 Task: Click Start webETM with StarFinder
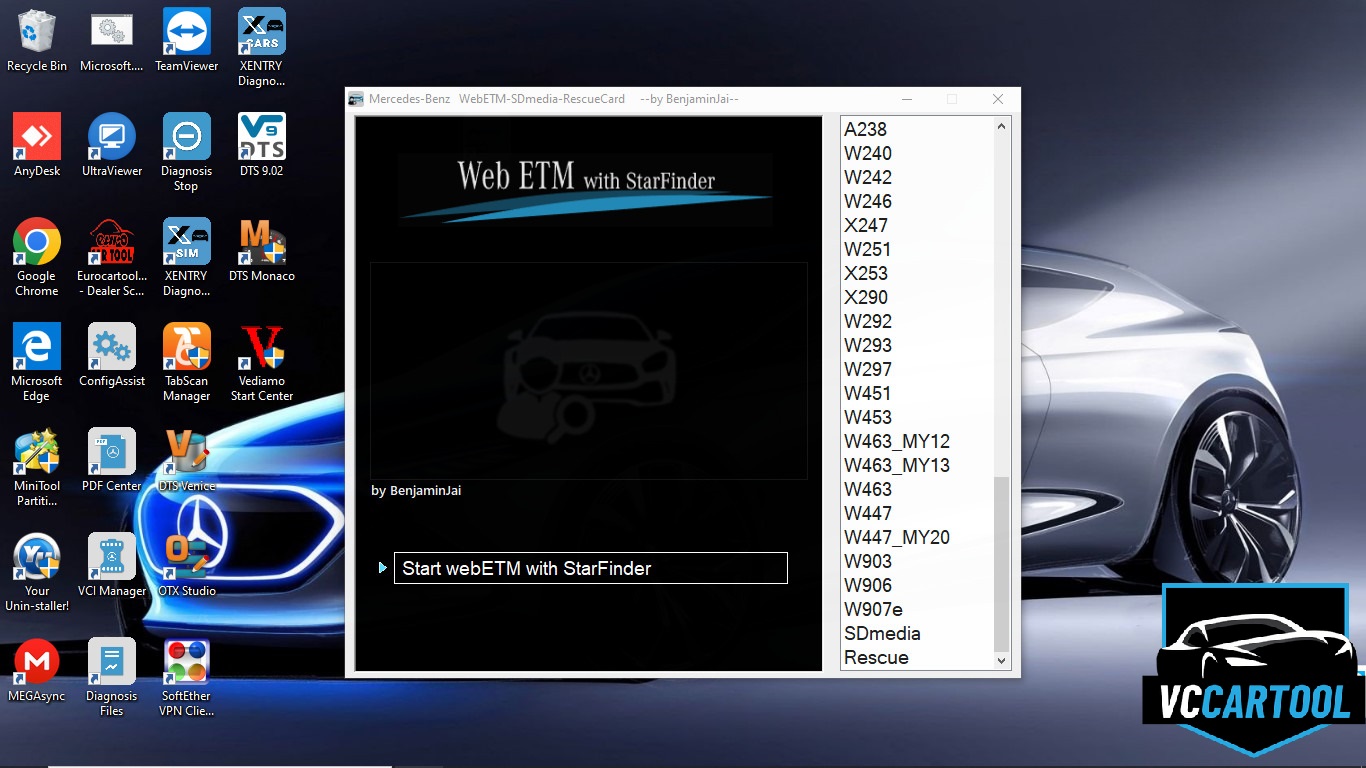tap(591, 567)
